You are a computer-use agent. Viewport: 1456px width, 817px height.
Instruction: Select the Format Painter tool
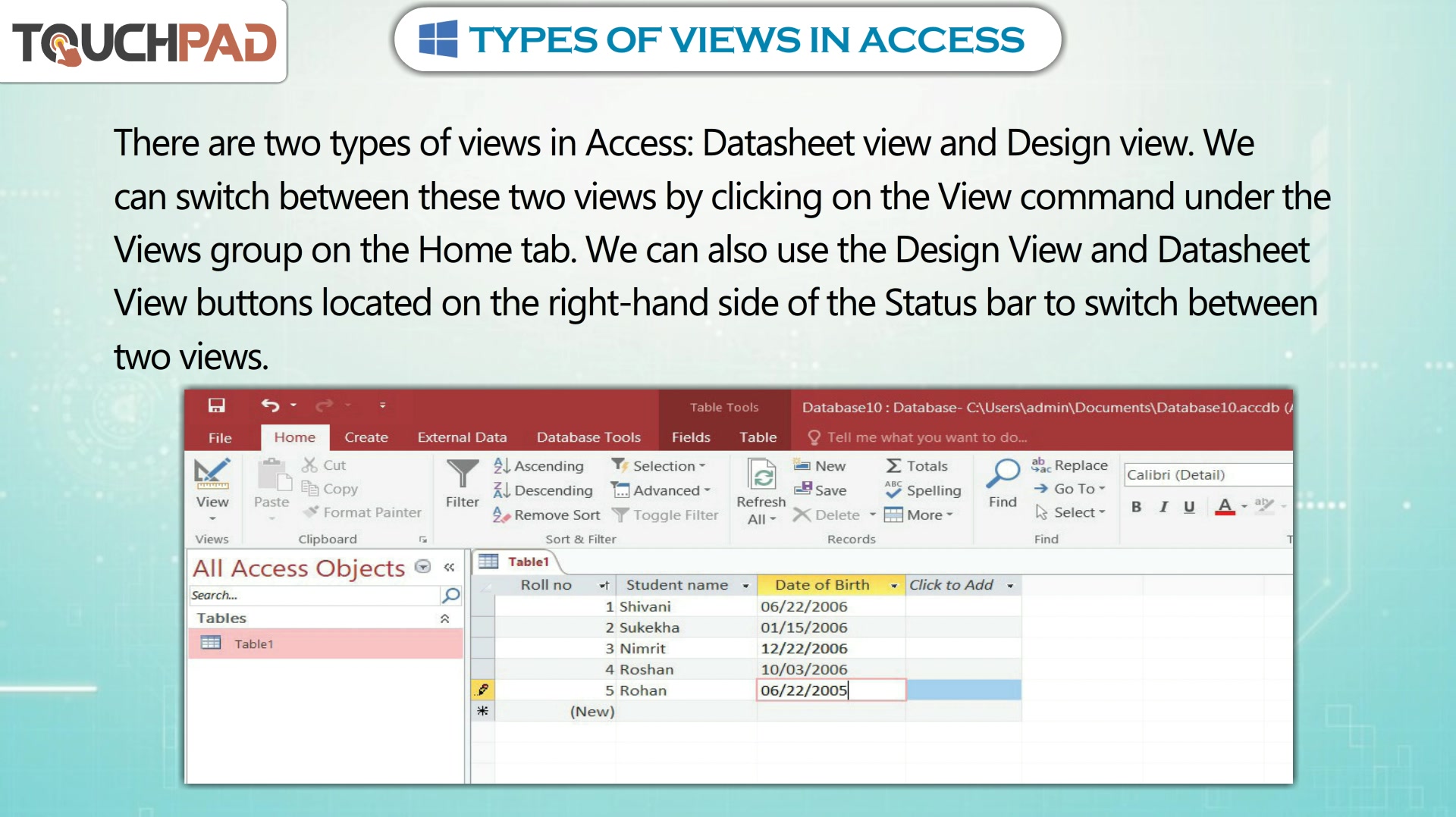362,513
